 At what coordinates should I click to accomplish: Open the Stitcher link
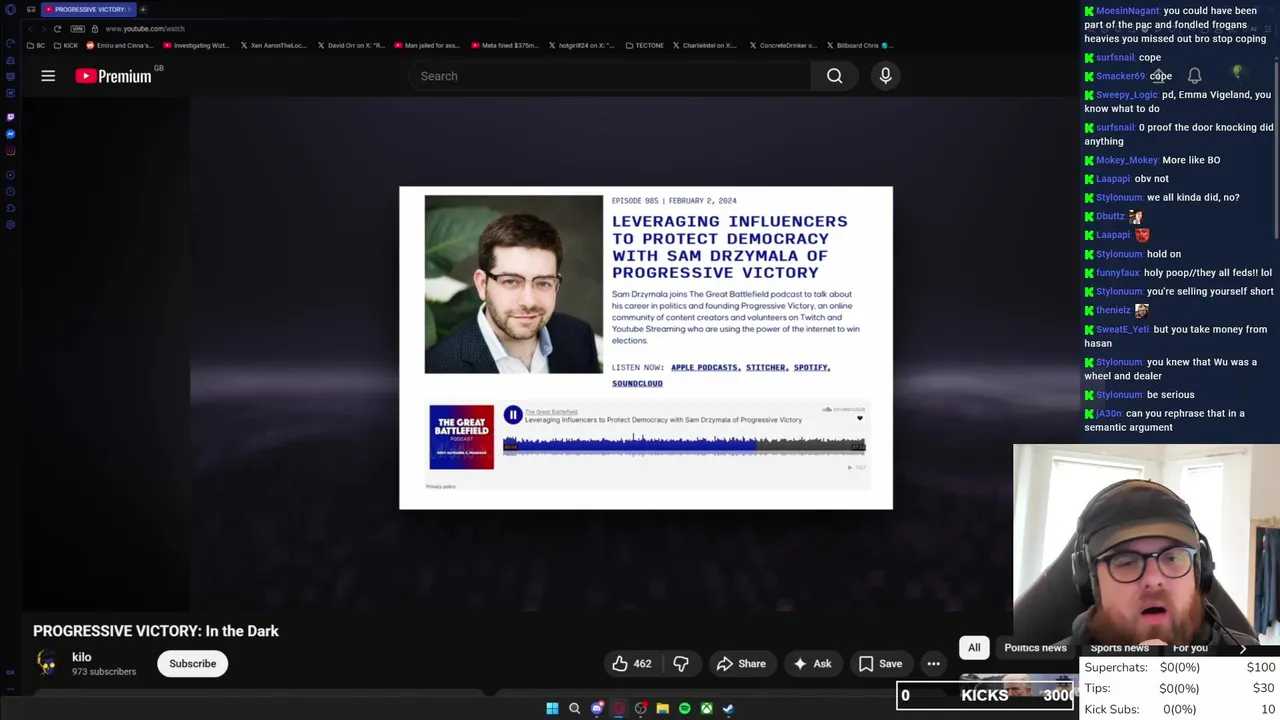coord(765,368)
